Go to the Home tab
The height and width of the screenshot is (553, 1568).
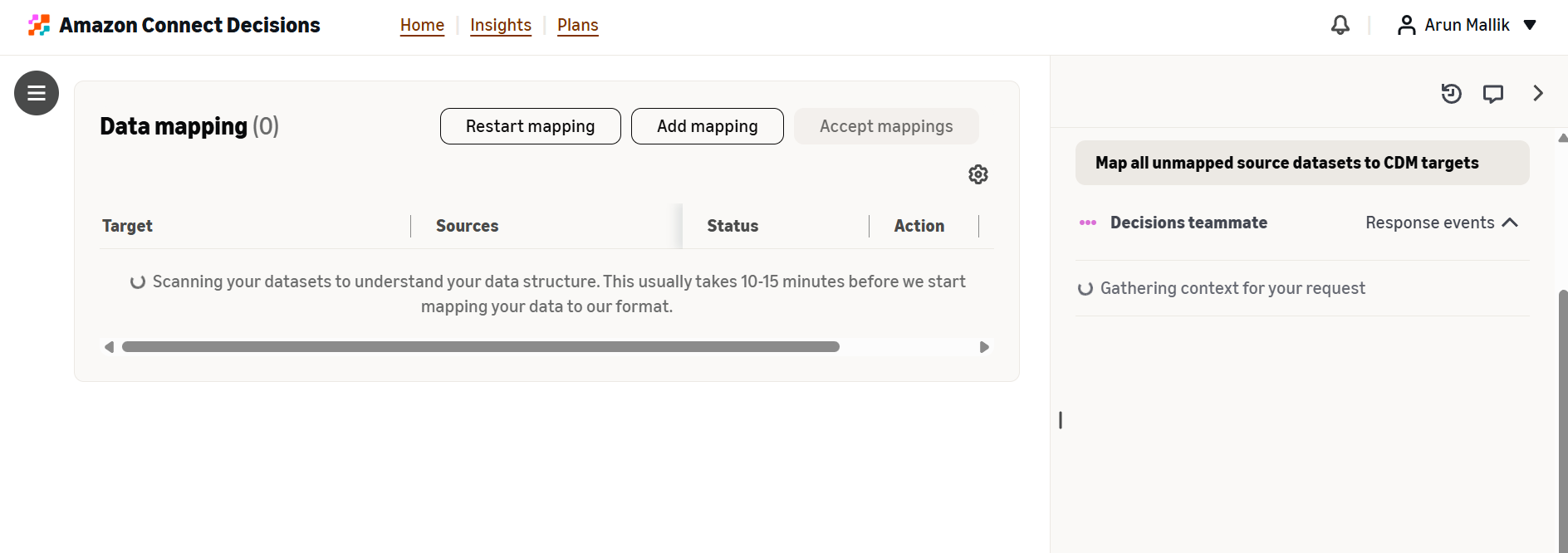coord(422,25)
